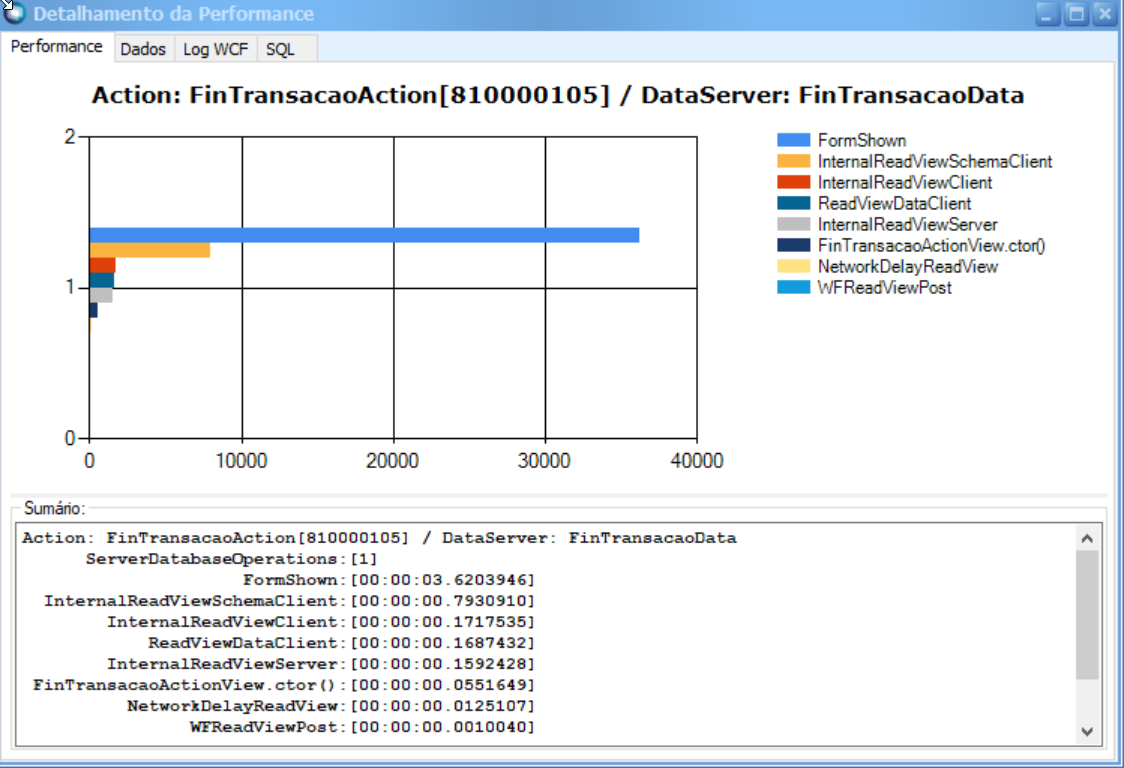Open the Dados tab
Screen dimensions: 1124x768
[x=143, y=49]
